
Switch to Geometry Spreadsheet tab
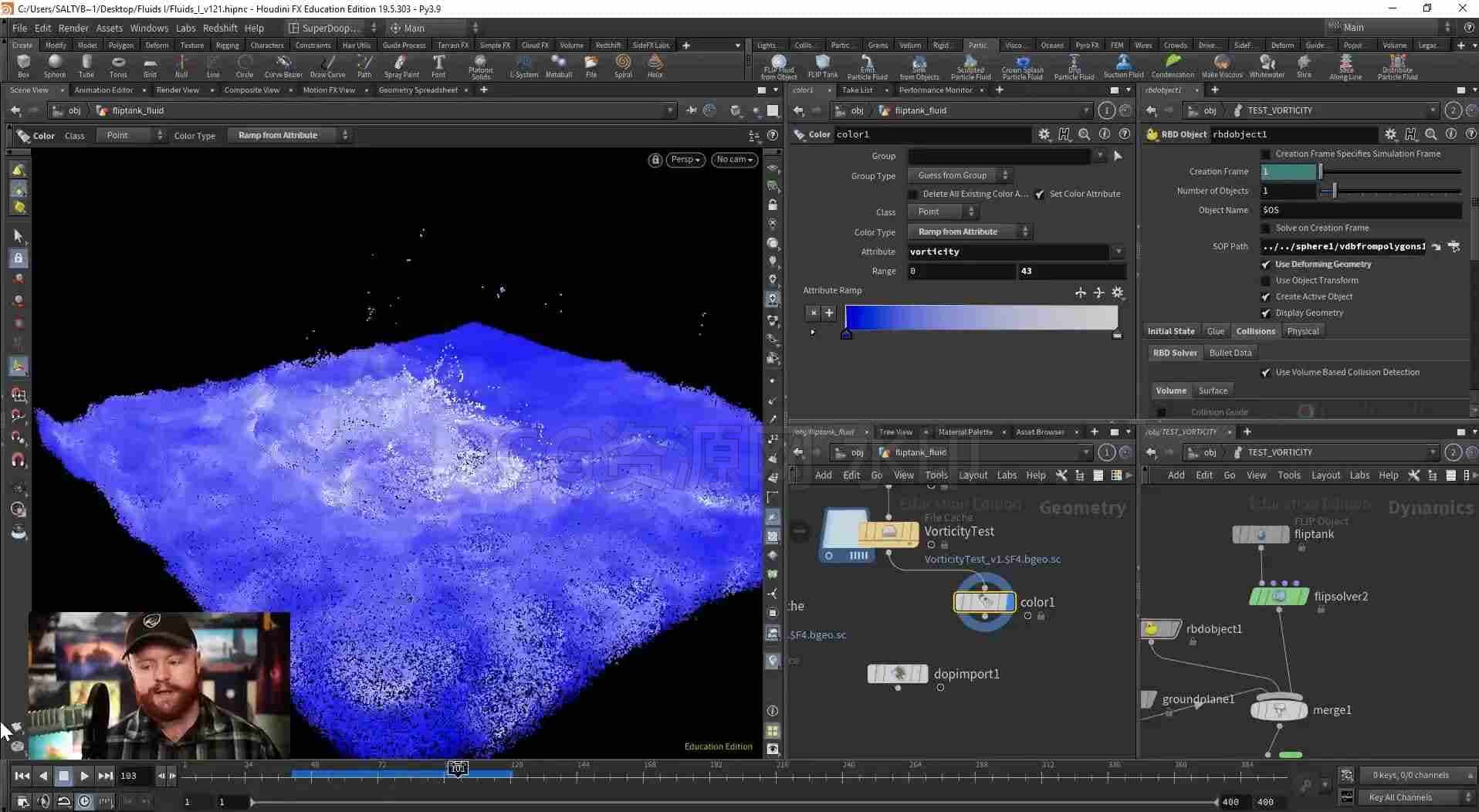(418, 90)
